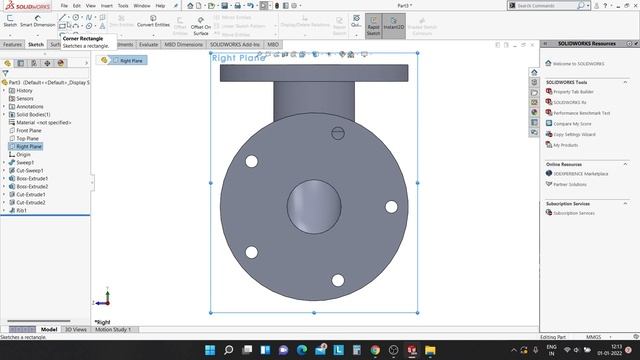Click Offset On Surface tool
The width and height of the screenshot is (640, 360).
click(x=201, y=26)
